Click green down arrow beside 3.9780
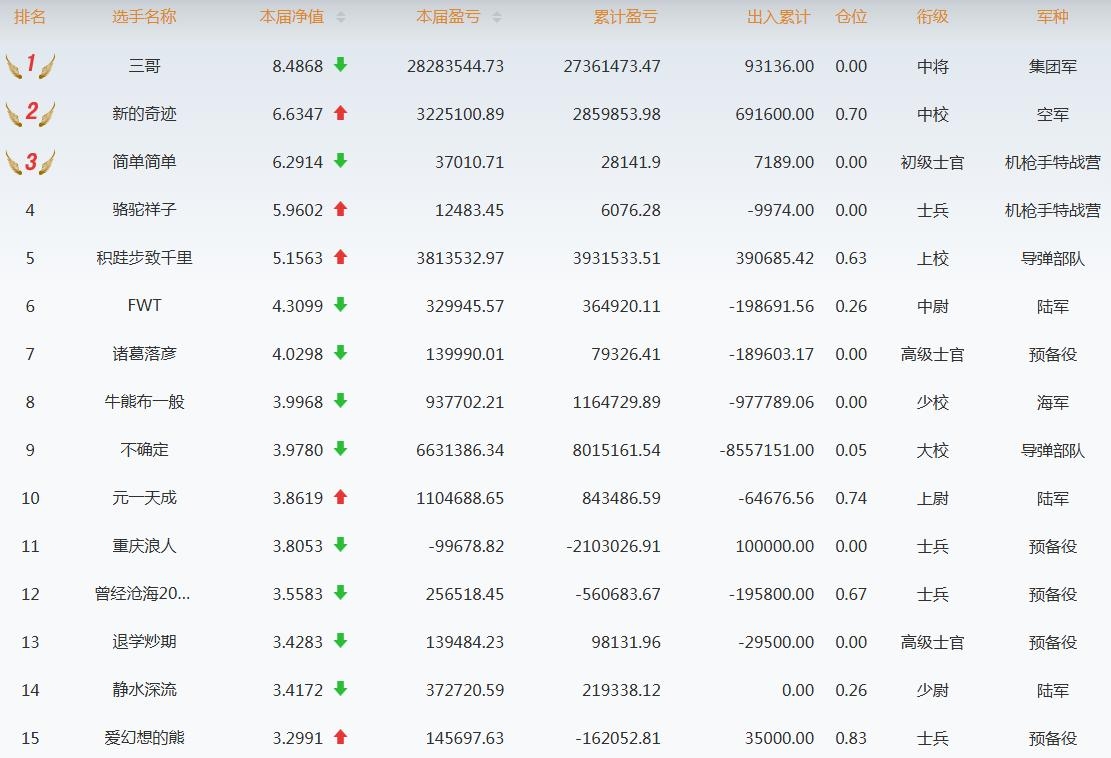The image size is (1111, 758). pos(340,449)
